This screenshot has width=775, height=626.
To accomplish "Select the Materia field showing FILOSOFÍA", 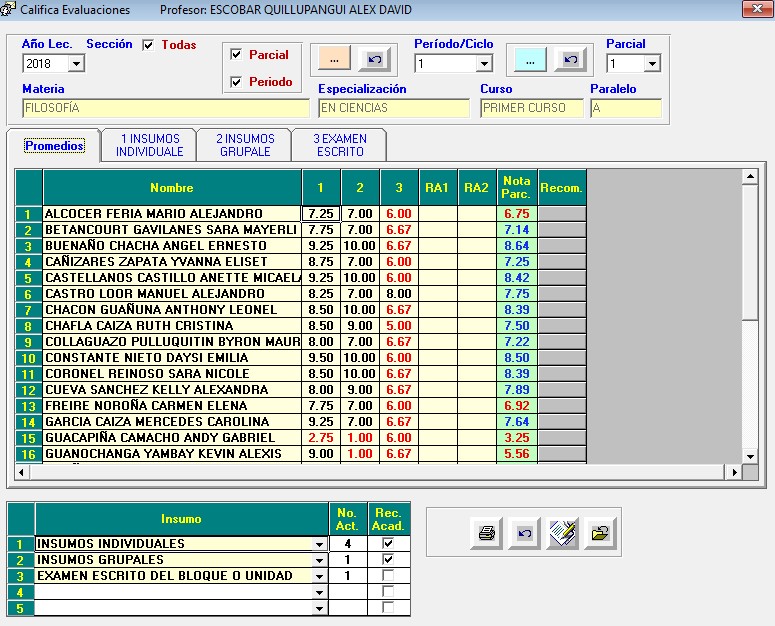I will click(165, 108).
